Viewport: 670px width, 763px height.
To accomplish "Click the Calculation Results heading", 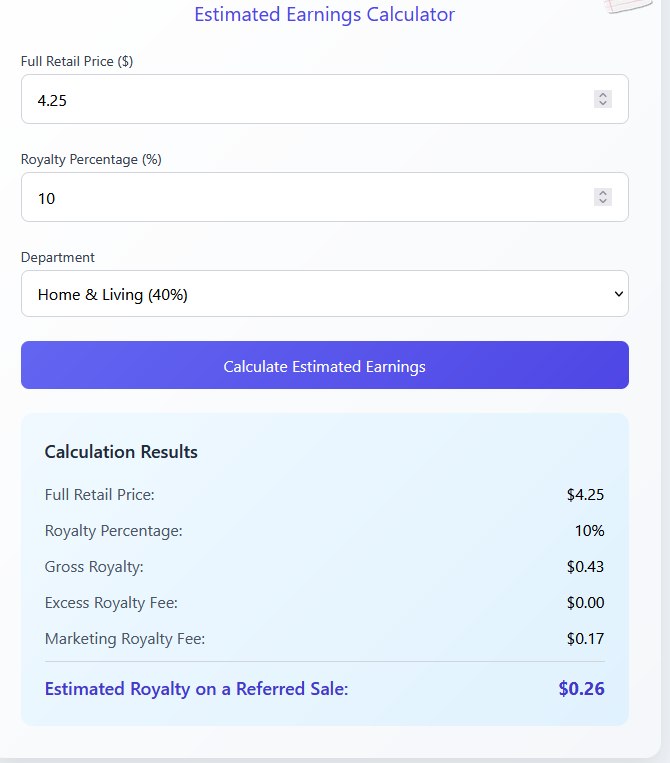I will (121, 452).
